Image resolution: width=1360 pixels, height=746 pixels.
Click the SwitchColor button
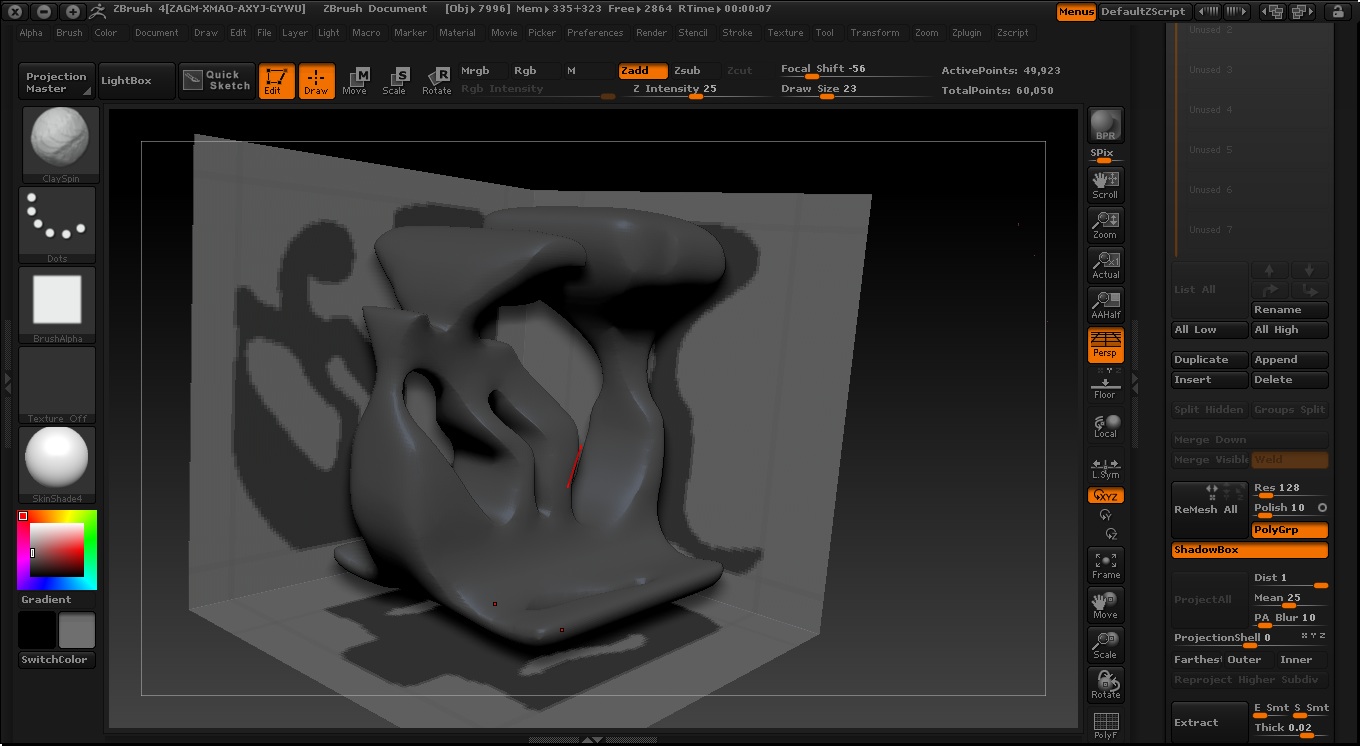56,660
